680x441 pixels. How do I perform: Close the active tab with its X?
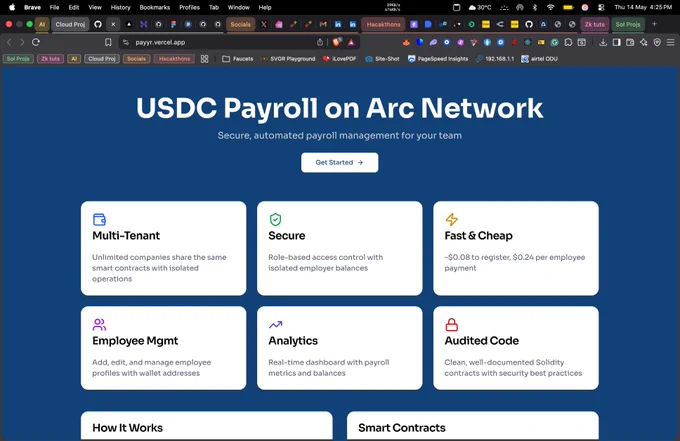[113, 24]
